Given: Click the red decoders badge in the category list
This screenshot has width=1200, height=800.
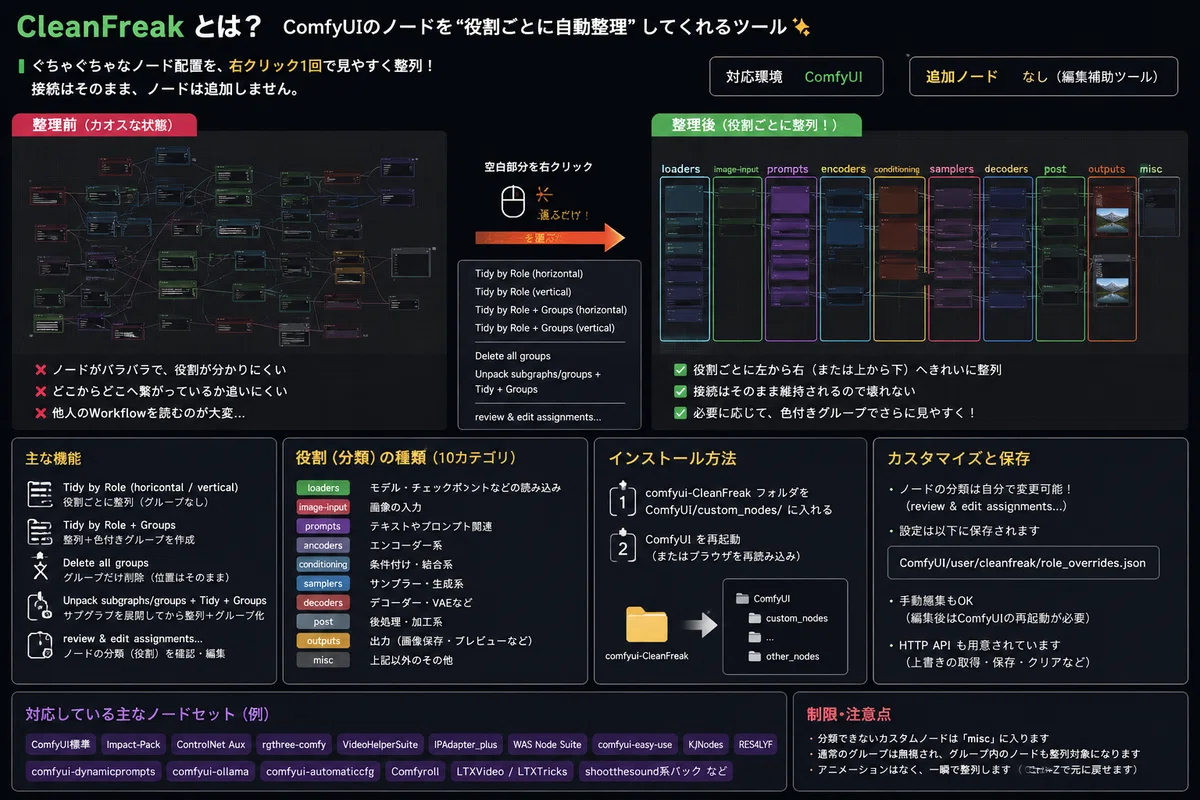Looking at the screenshot, I should point(323,602).
